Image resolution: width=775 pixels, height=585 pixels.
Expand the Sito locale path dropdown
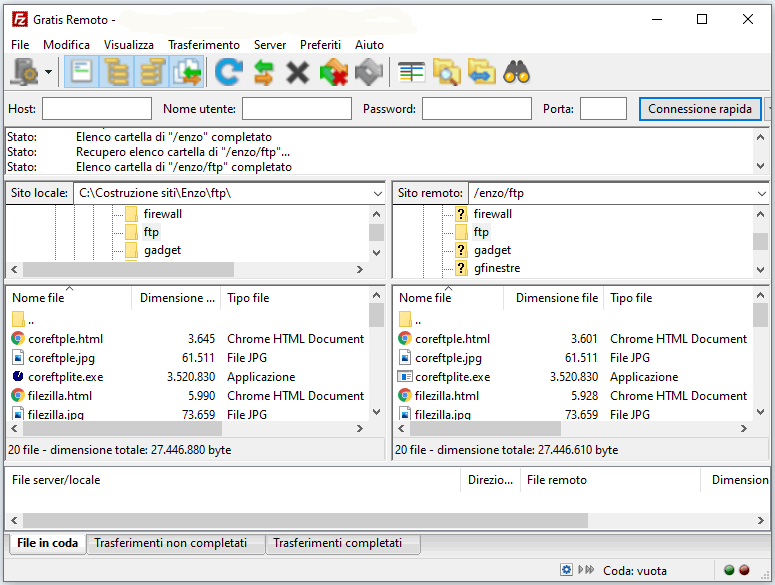[378, 194]
